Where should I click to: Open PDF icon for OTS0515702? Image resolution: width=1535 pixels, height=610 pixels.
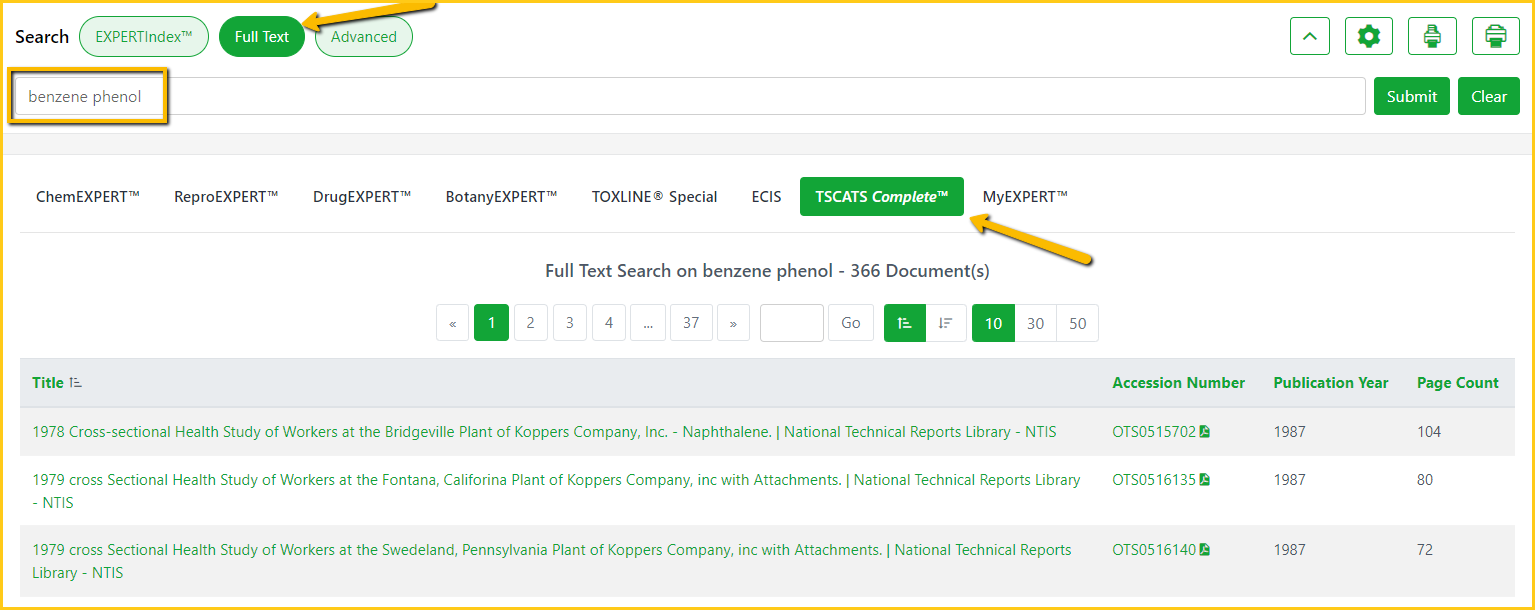pyautogui.click(x=1205, y=432)
